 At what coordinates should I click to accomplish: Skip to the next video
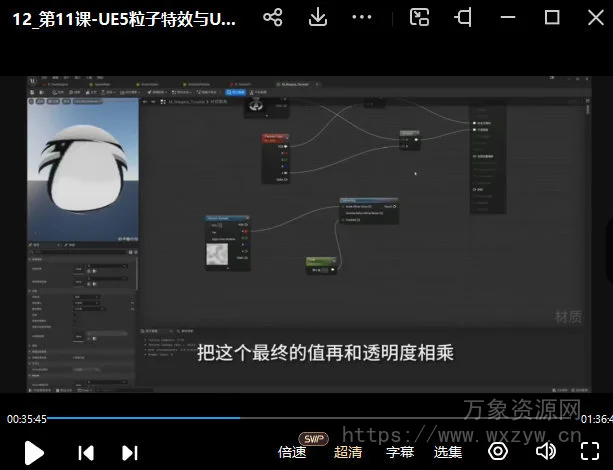[130, 452]
